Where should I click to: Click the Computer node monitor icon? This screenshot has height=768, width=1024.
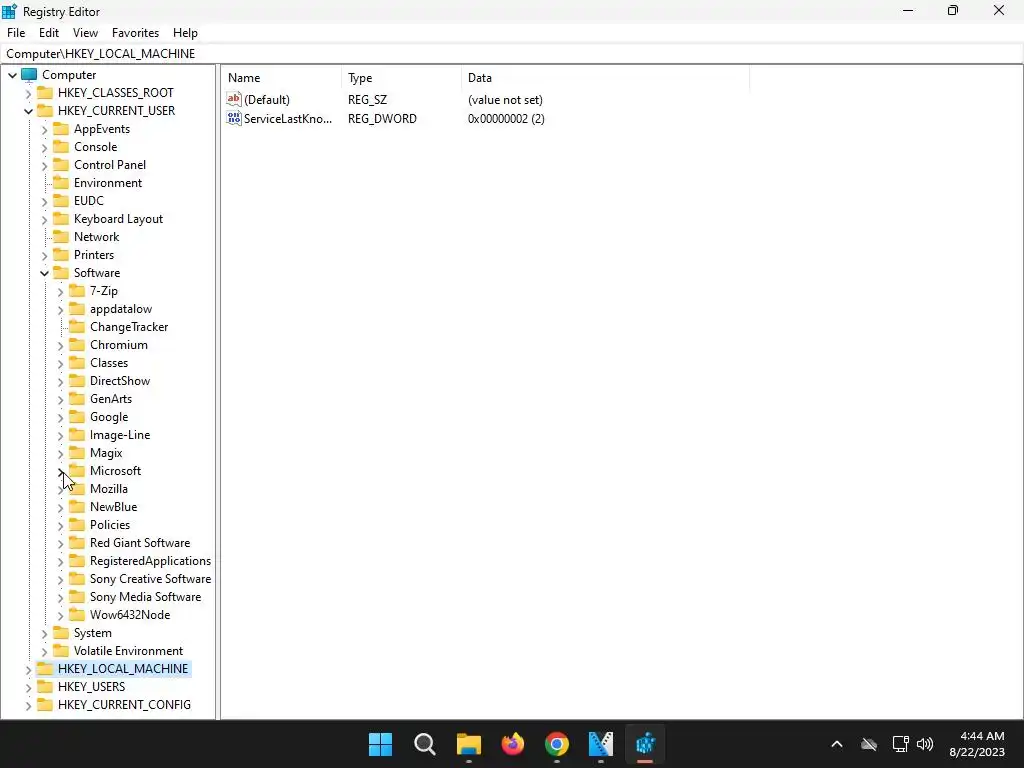29,75
